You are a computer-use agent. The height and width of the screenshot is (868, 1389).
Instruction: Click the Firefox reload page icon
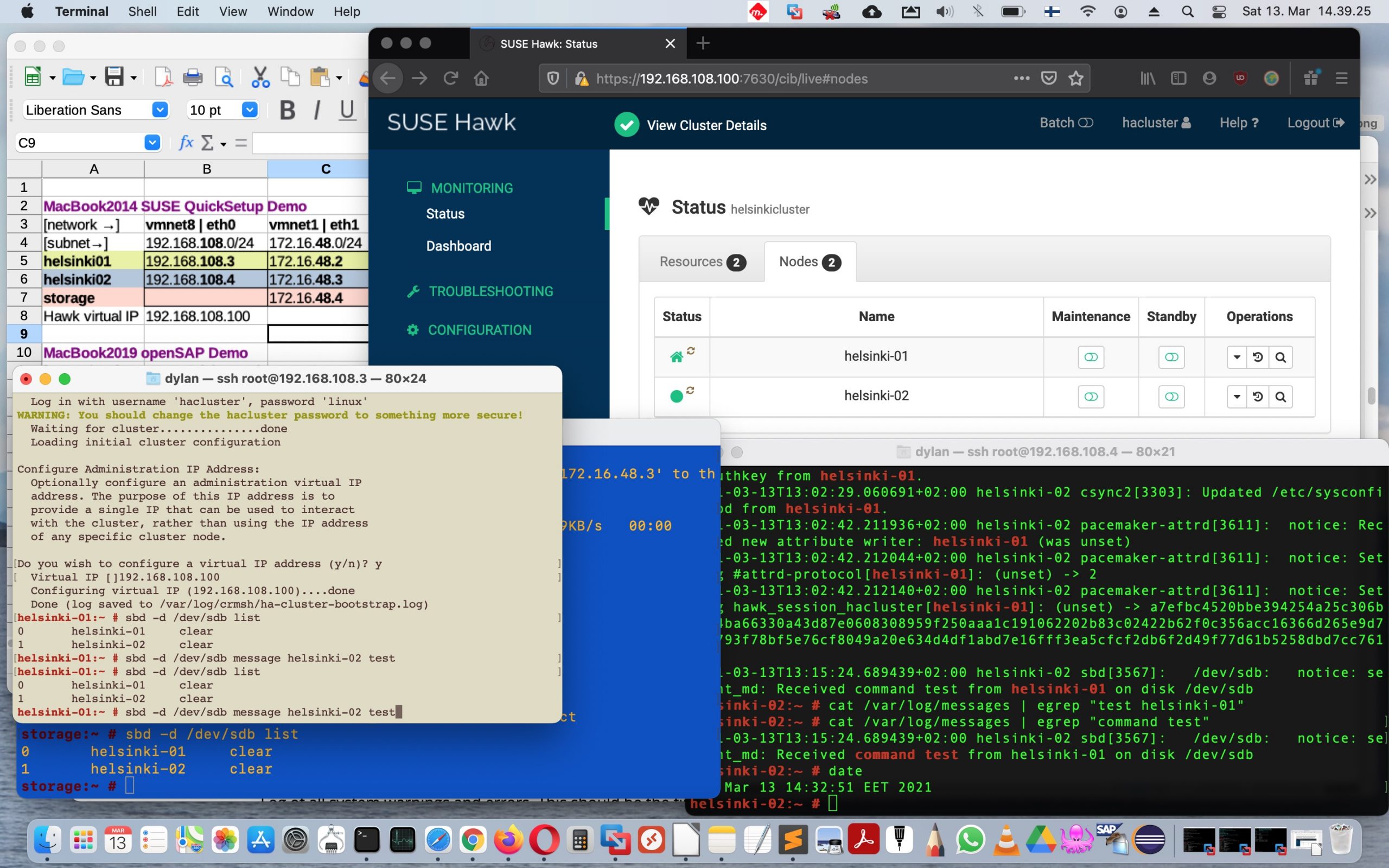pos(450,78)
